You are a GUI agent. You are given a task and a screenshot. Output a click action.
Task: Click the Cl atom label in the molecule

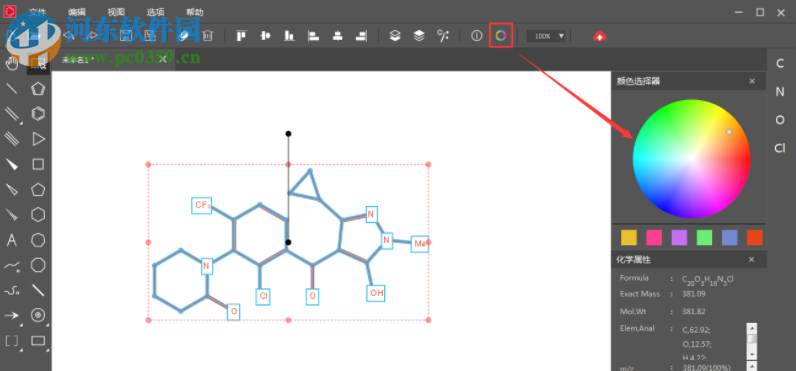click(262, 296)
